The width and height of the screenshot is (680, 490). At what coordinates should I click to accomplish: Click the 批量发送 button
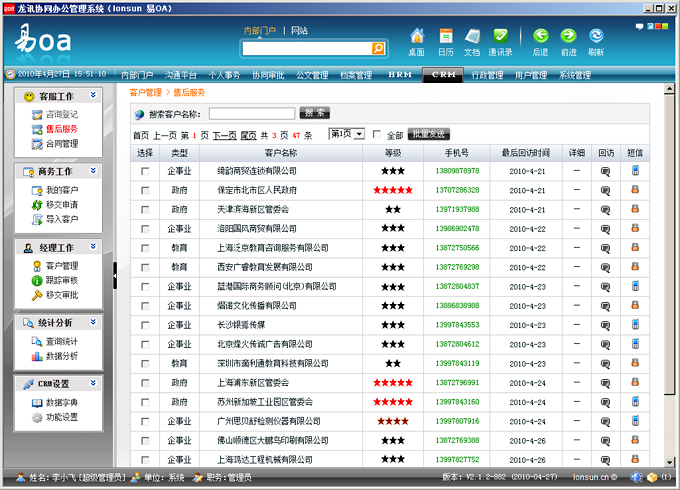point(428,134)
